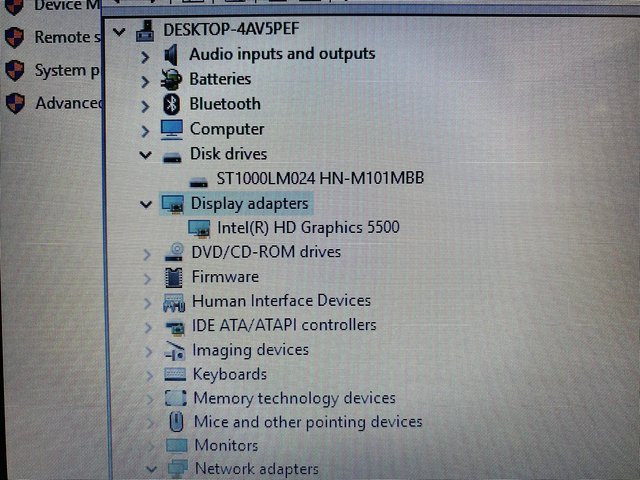Screen dimensions: 640x480
Task: Select the Imaging devices label
Action: point(251,350)
